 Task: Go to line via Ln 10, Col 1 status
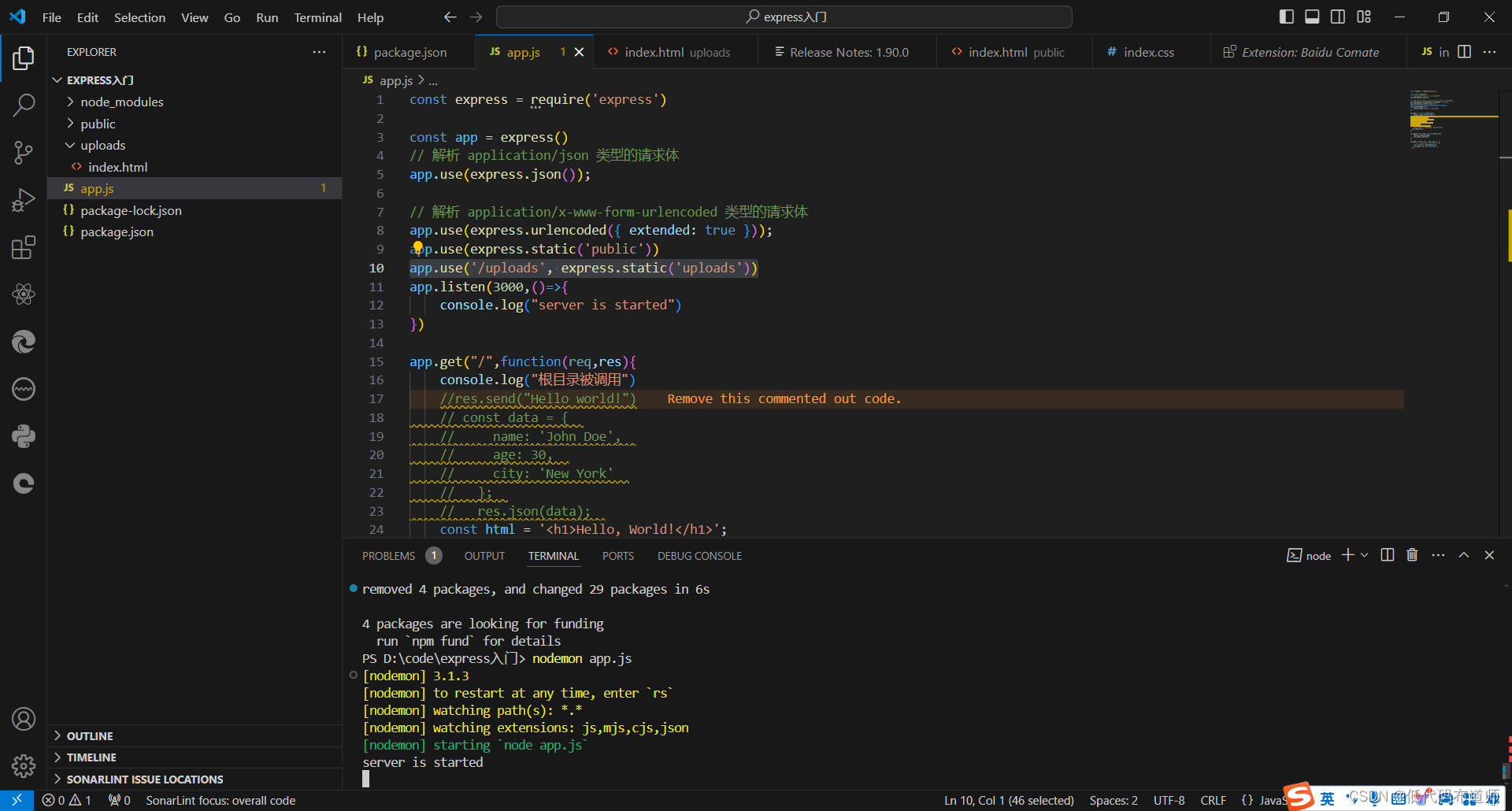(x=1009, y=800)
